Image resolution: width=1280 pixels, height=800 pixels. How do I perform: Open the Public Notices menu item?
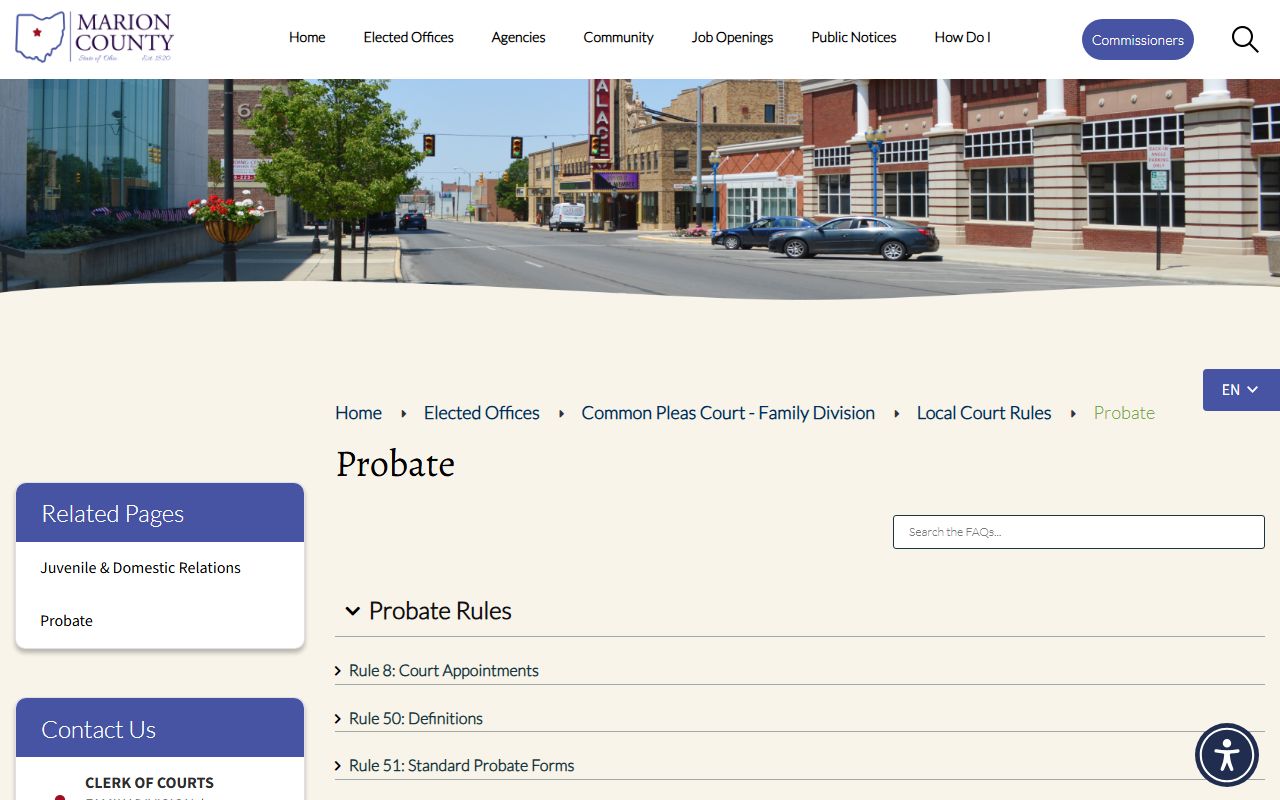[x=854, y=37]
